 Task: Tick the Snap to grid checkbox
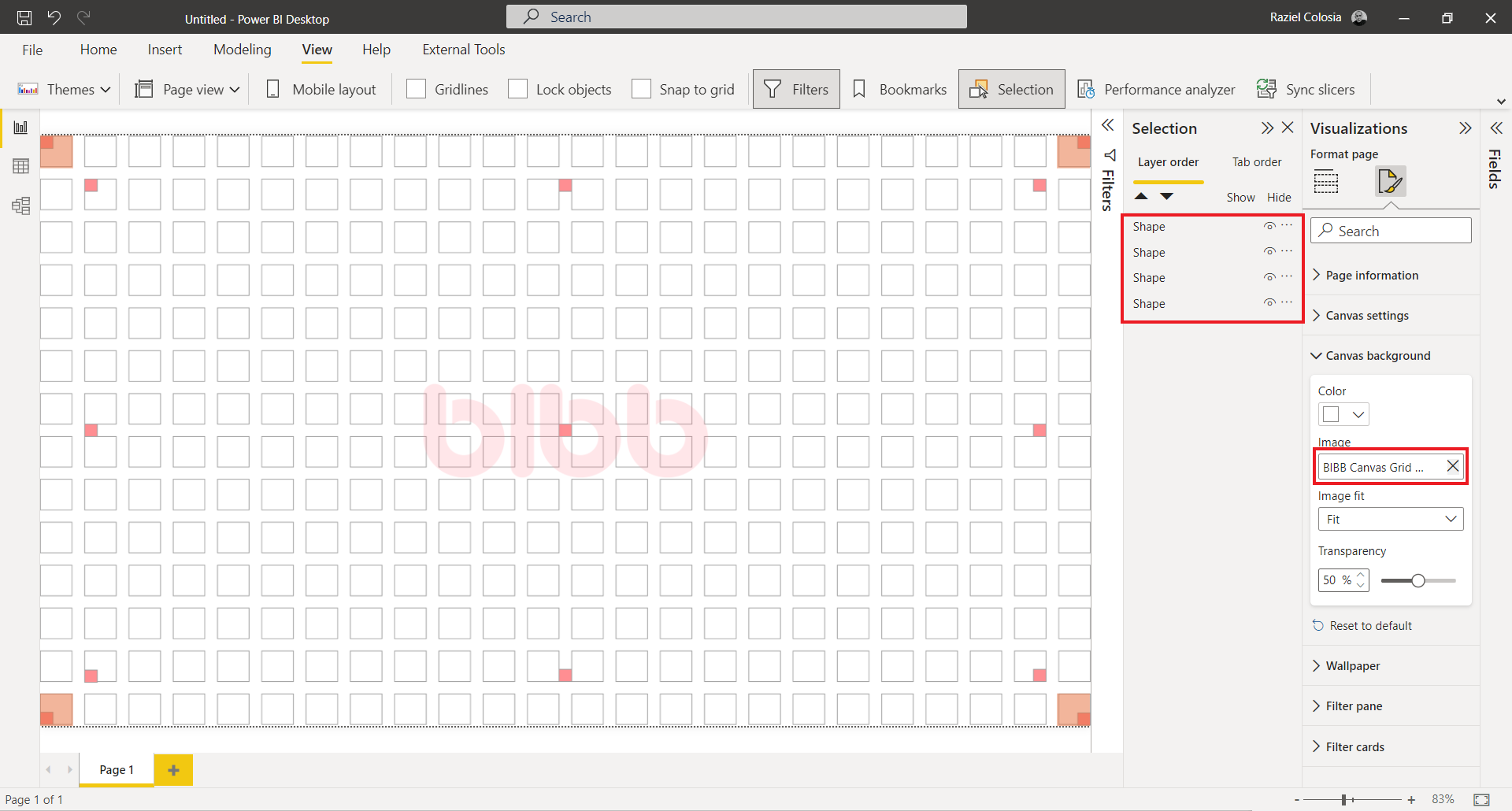tap(641, 89)
